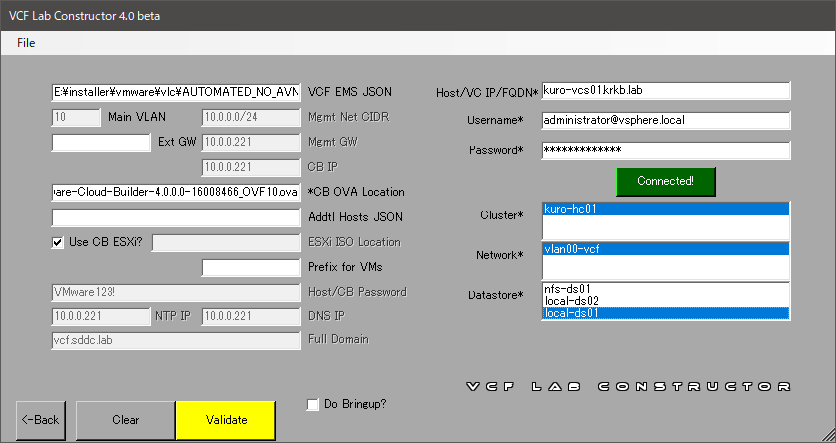Click the Host/VC IP/FQDN field
Image resolution: width=836 pixels, height=443 pixels.
tap(665, 91)
